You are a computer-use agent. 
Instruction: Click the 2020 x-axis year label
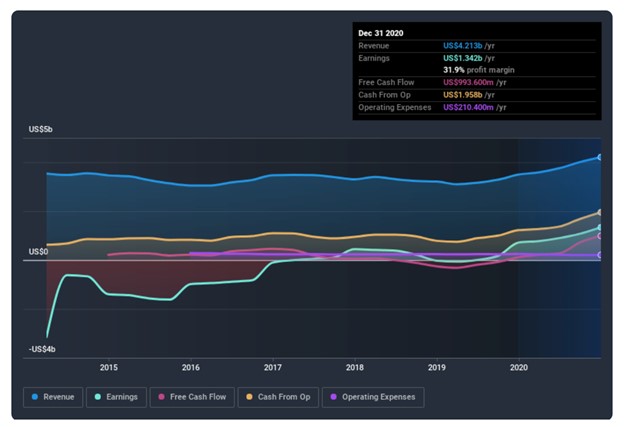518,368
